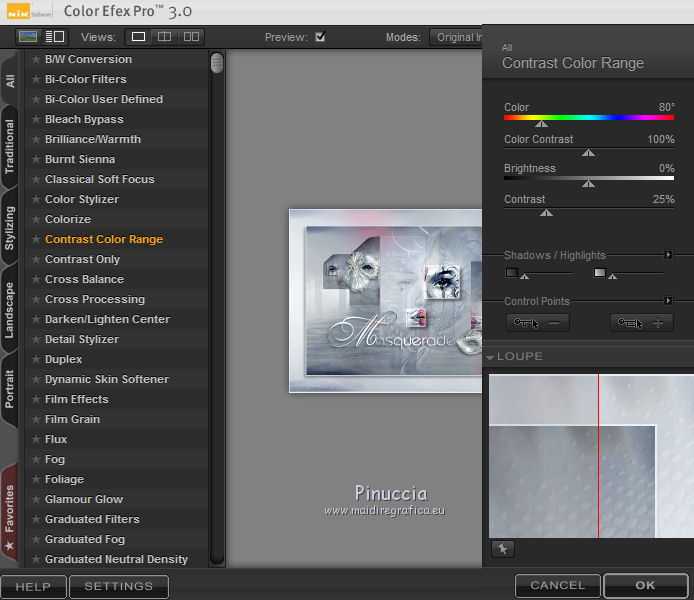Click the loupe pin icon
The width and height of the screenshot is (694, 600).
(502, 548)
